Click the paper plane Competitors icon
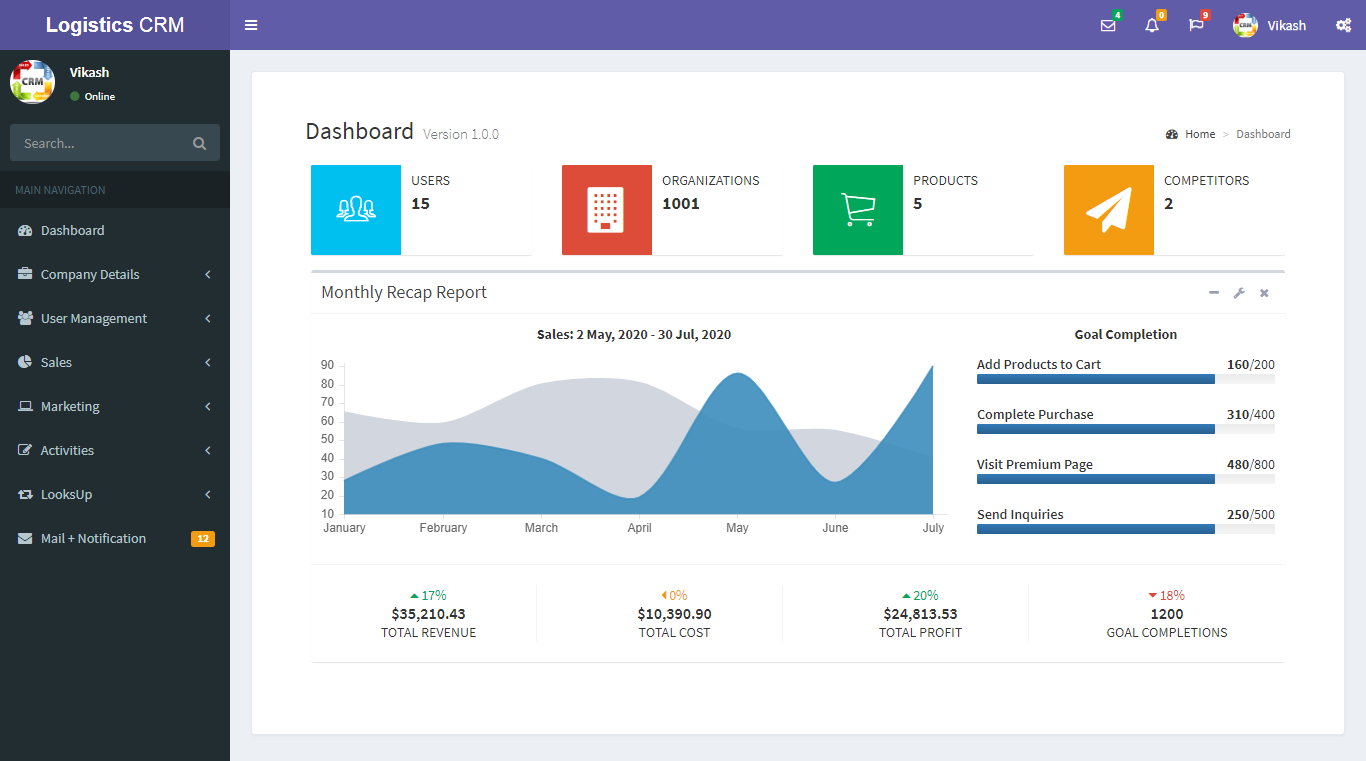Image resolution: width=1366 pixels, height=761 pixels. click(1108, 210)
